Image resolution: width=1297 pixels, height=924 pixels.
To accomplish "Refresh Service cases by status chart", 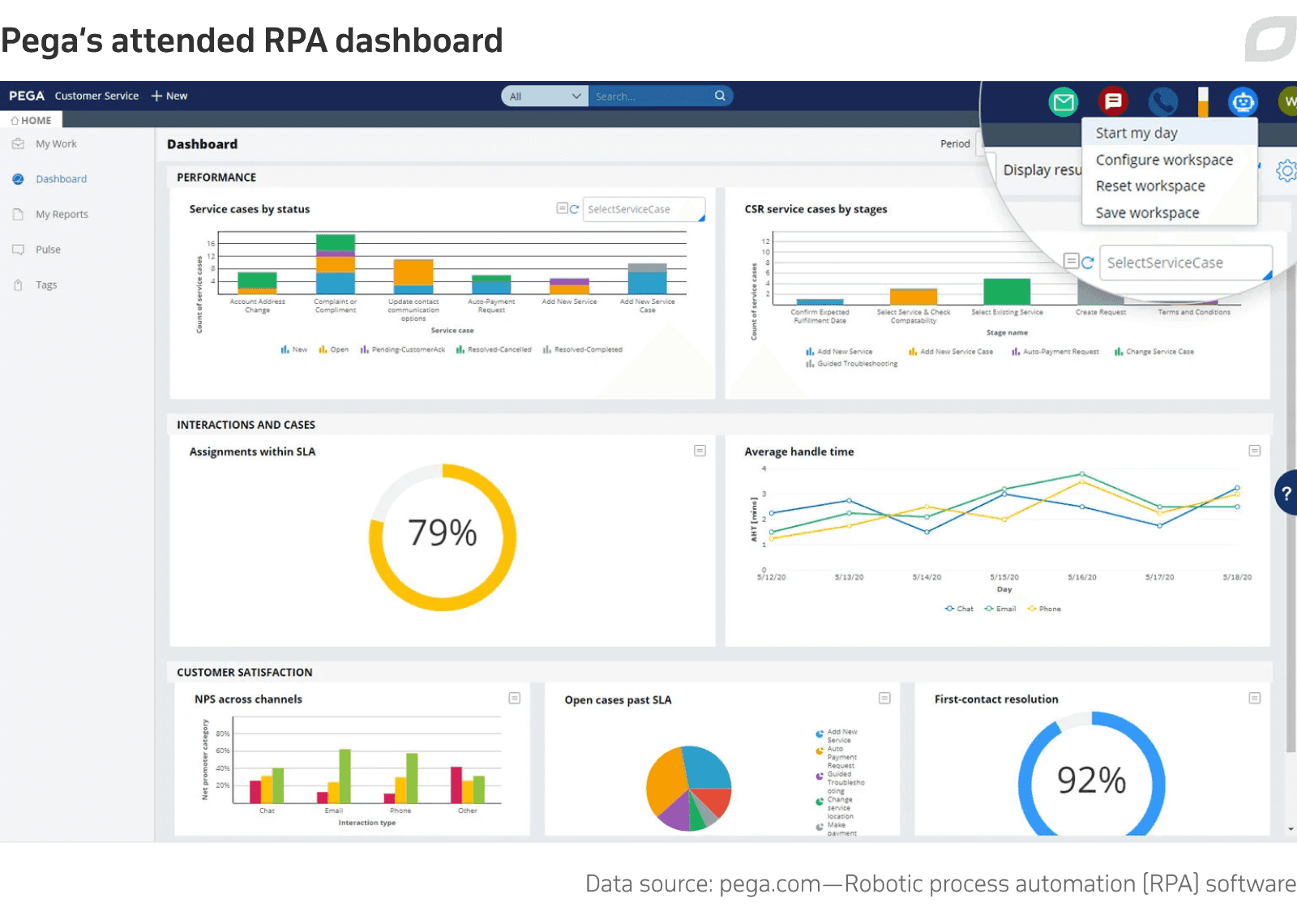I will pos(574,209).
